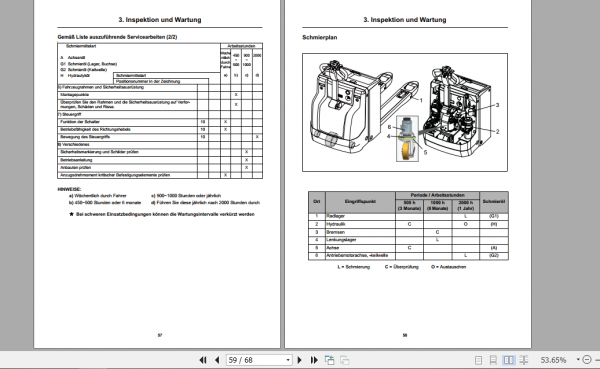The height and width of the screenshot is (369, 600).
Task: Click the greyed-out next view icon
Action: coord(344,360)
